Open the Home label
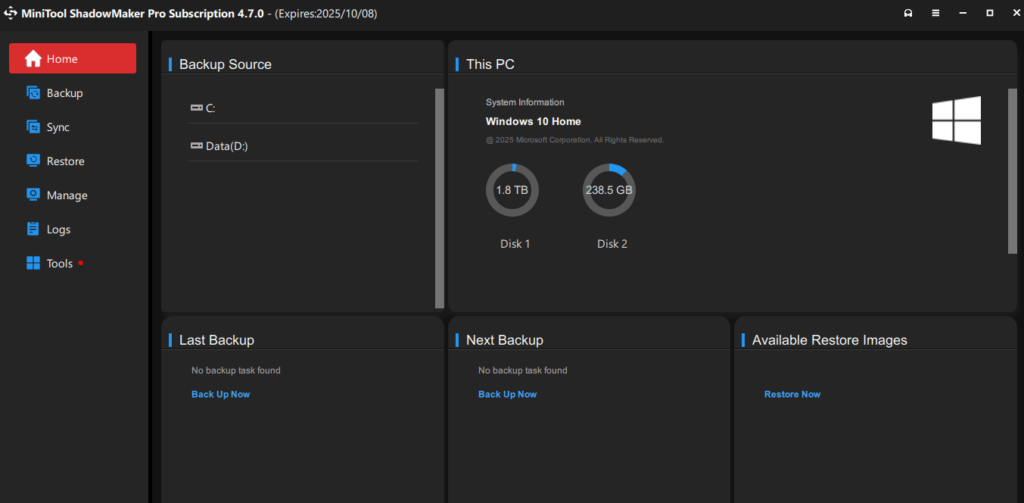 [62, 59]
